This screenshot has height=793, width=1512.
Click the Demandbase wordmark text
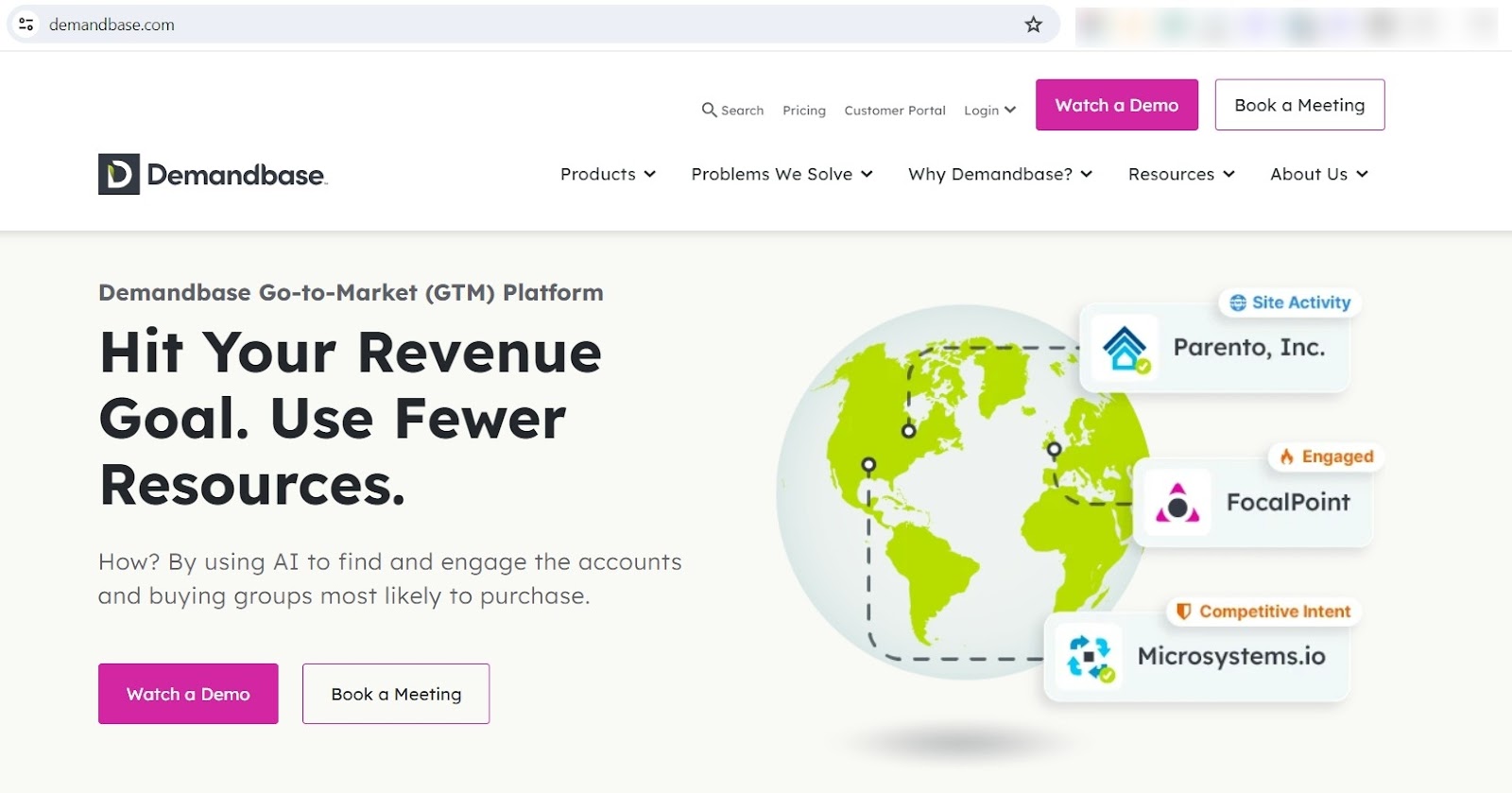[237, 175]
